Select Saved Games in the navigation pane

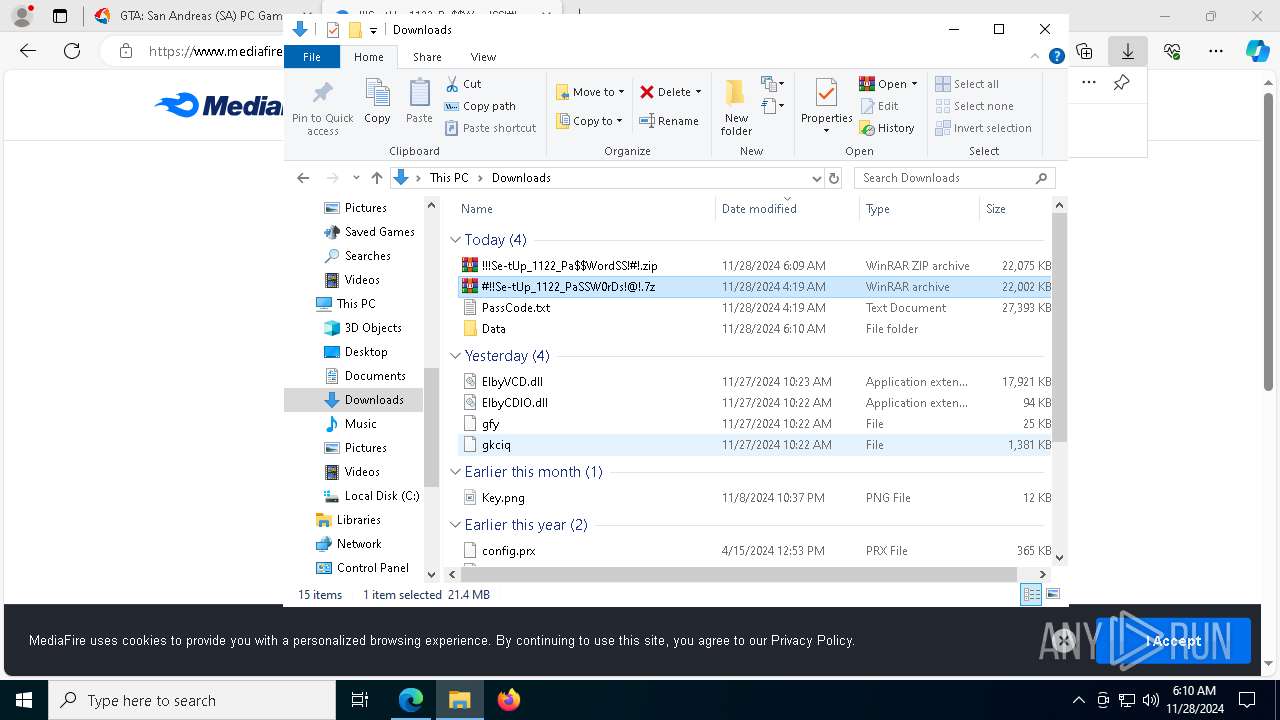click(x=379, y=232)
